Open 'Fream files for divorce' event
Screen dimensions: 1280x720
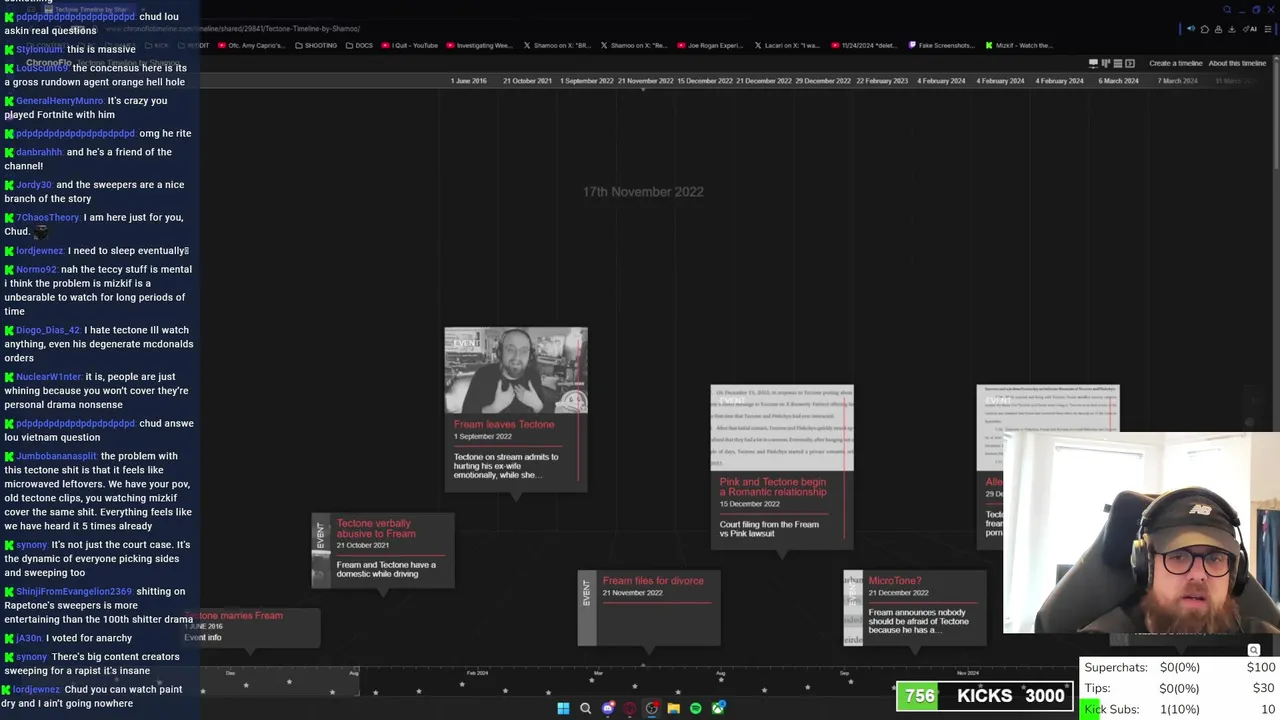point(649,608)
